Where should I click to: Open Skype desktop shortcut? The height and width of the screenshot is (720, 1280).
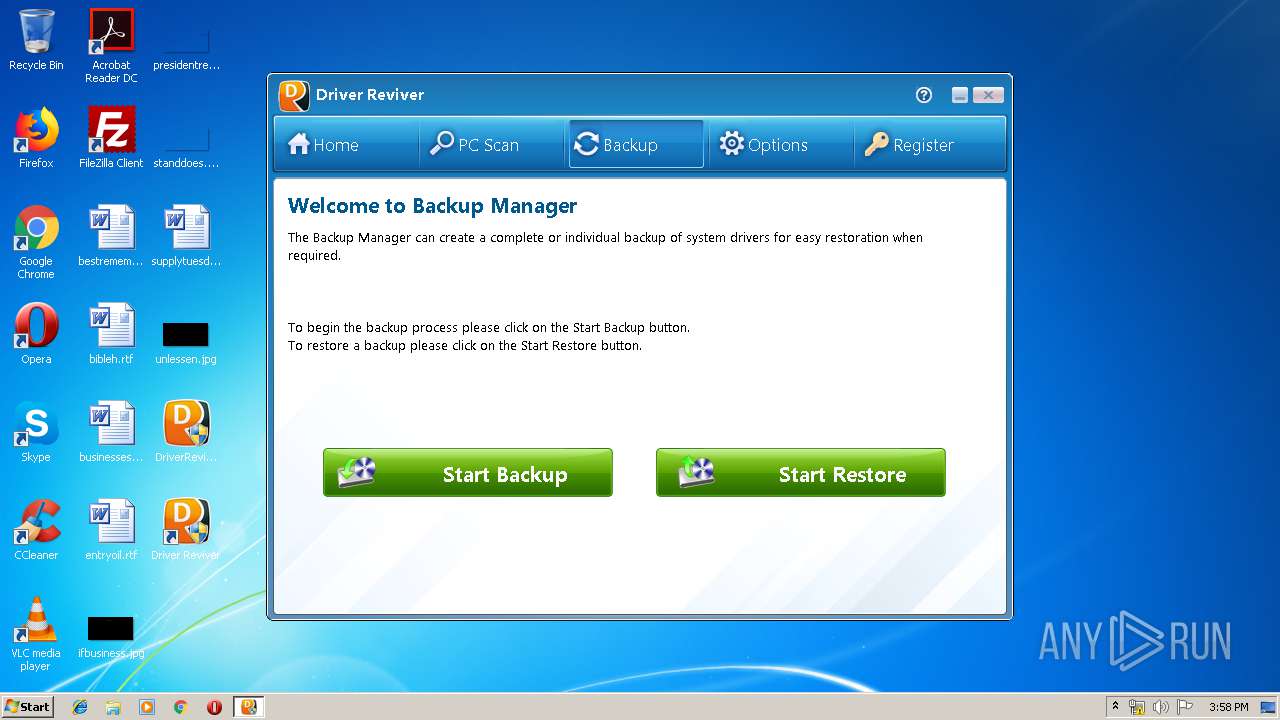point(36,432)
